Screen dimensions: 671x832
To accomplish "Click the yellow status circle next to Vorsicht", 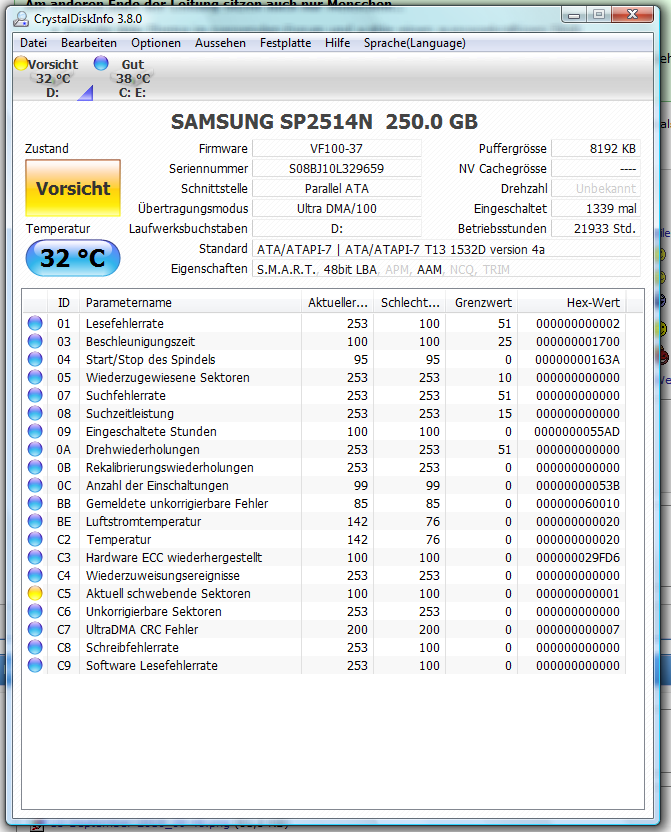I will click(x=21, y=63).
